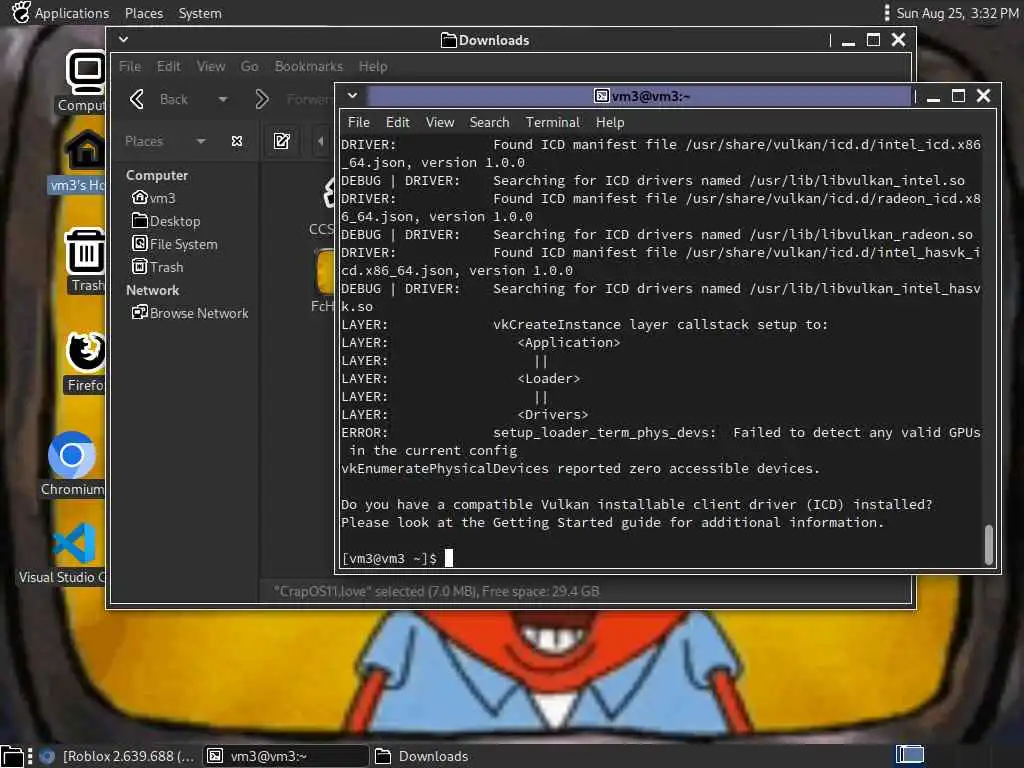
Task: Click workspace switcher in bottom panel
Action: pos(909,755)
